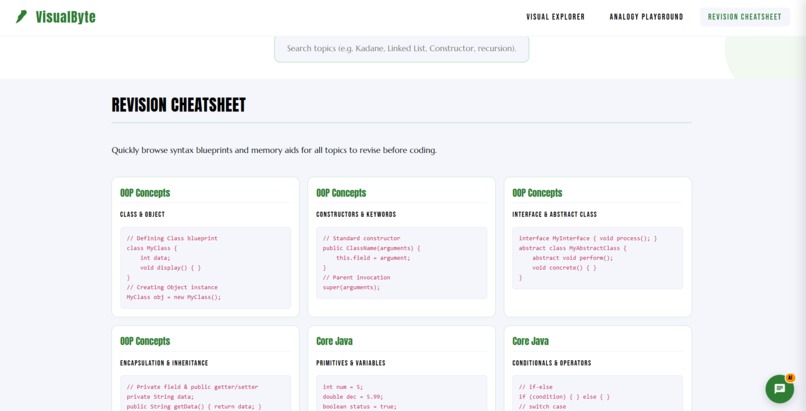The width and height of the screenshot is (806, 411).
Task: Click the Primitives & Variables subtitle
Action: [351, 363]
